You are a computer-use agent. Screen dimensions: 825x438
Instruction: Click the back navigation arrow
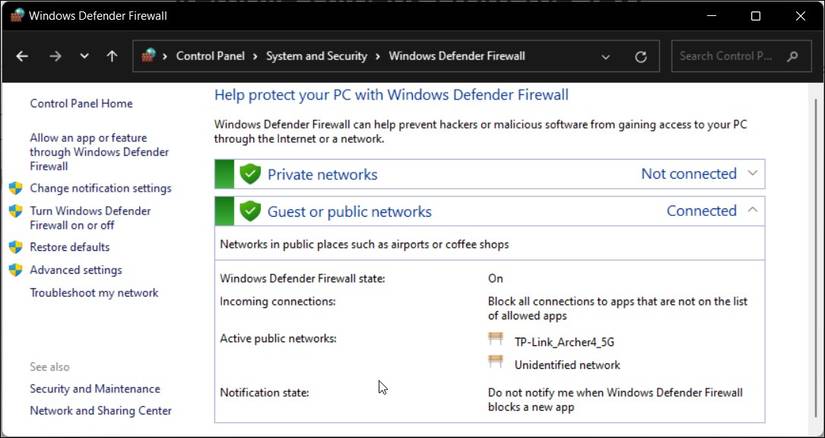click(22, 57)
